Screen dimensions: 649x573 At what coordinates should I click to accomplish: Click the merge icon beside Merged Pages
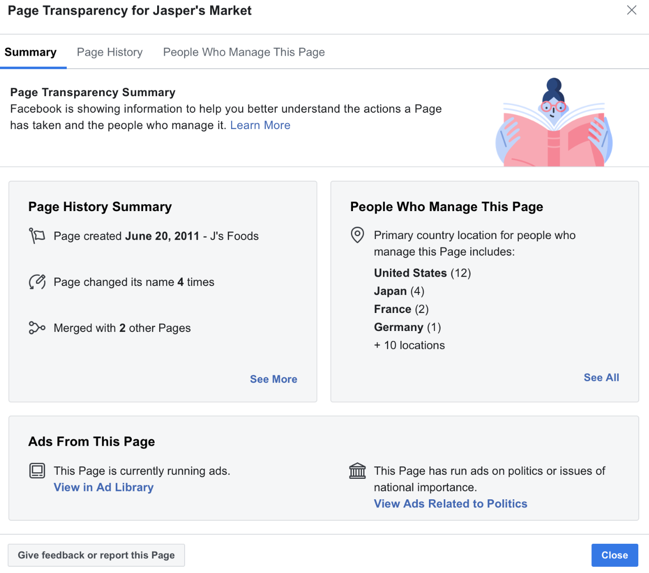[37, 328]
